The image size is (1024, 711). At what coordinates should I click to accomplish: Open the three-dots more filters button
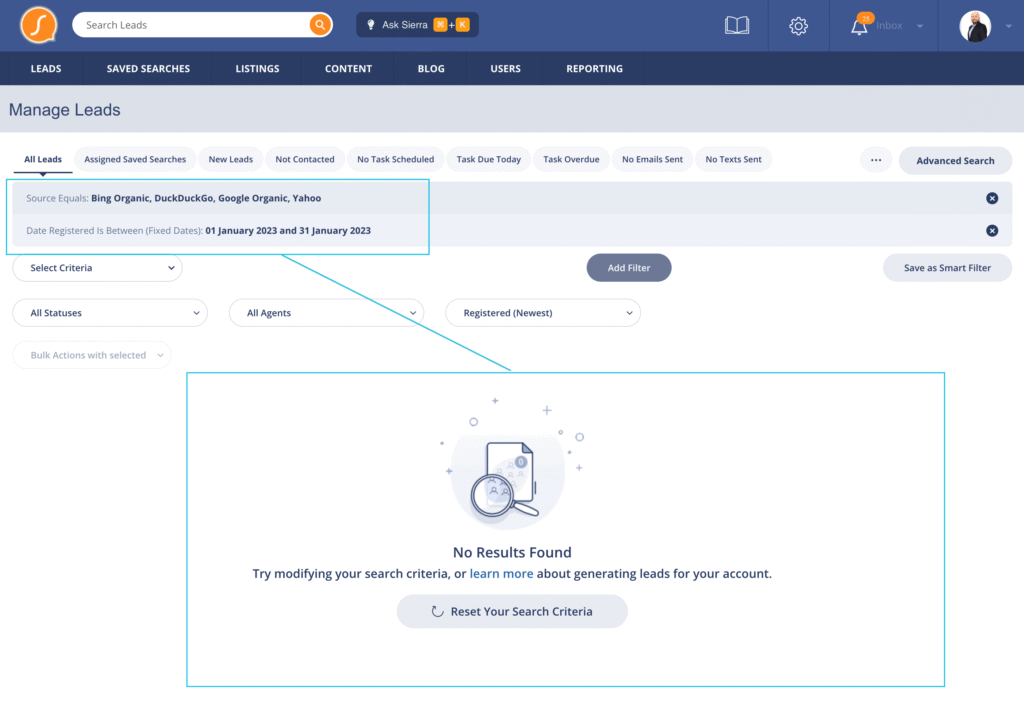(x=876, y=160)
